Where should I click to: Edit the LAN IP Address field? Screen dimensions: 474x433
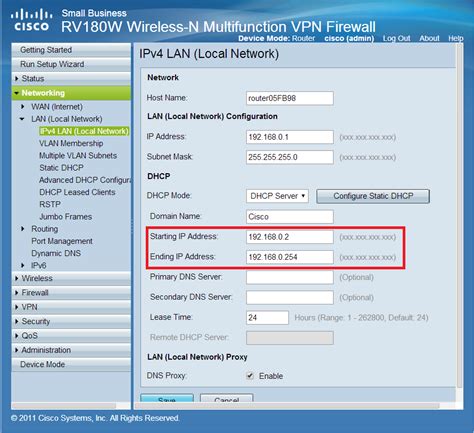290,137
